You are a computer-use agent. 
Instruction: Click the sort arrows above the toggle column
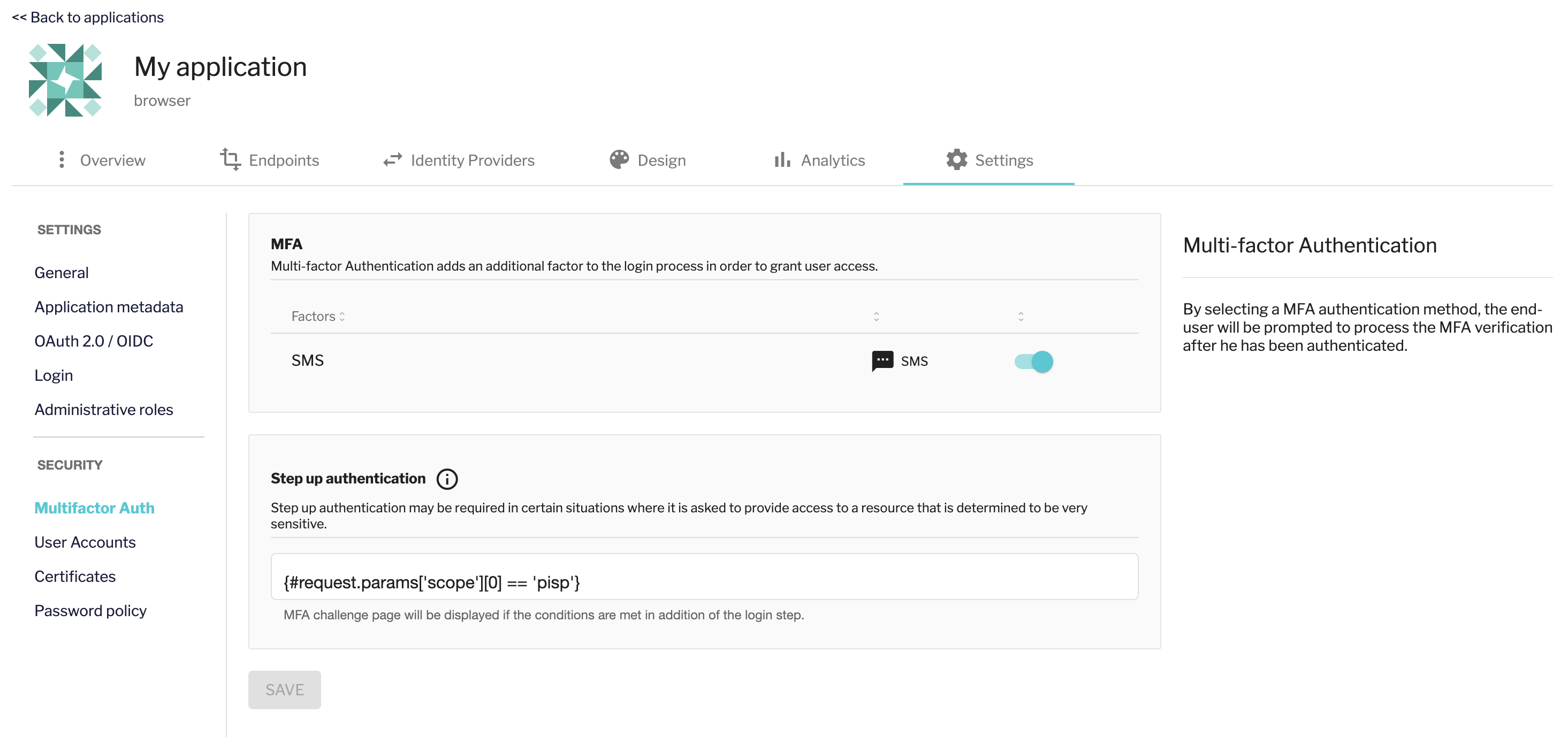(x=1021, y=317)
